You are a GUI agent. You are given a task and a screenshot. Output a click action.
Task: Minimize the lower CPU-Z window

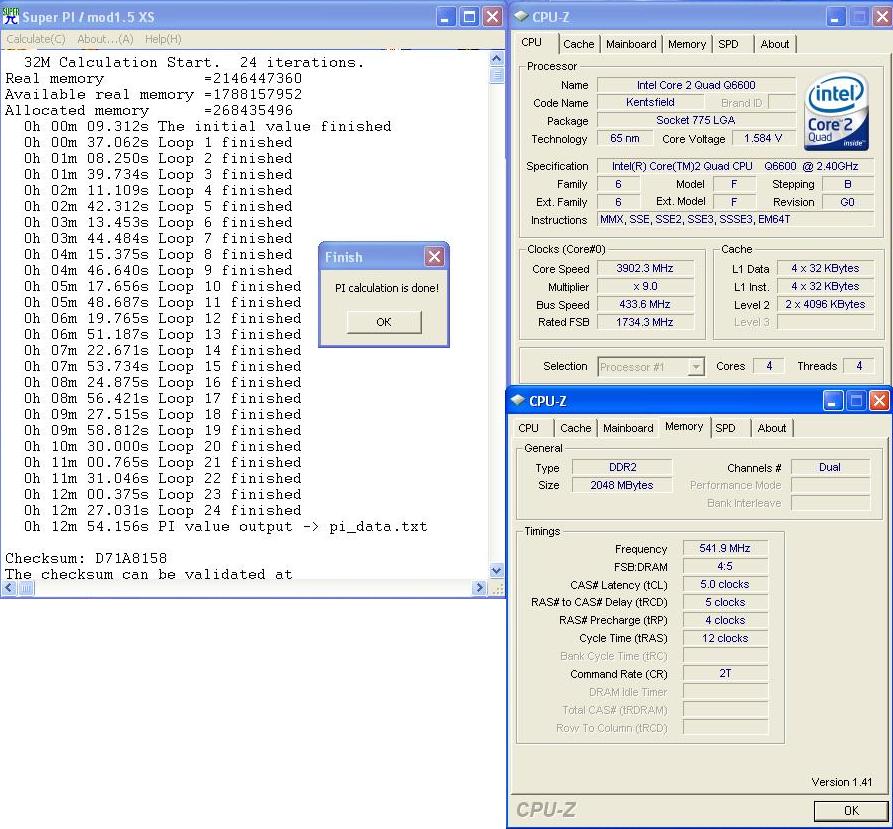[832, 401]
